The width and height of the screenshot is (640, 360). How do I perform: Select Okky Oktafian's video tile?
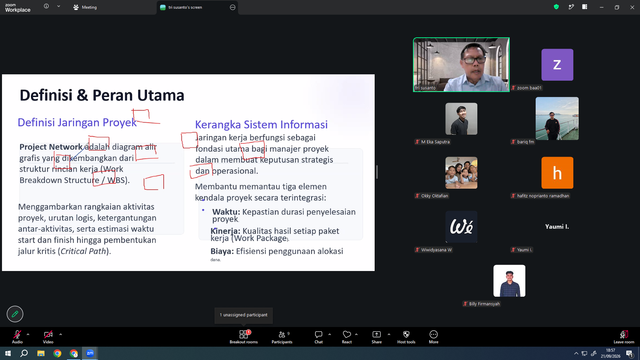(461, 173)
